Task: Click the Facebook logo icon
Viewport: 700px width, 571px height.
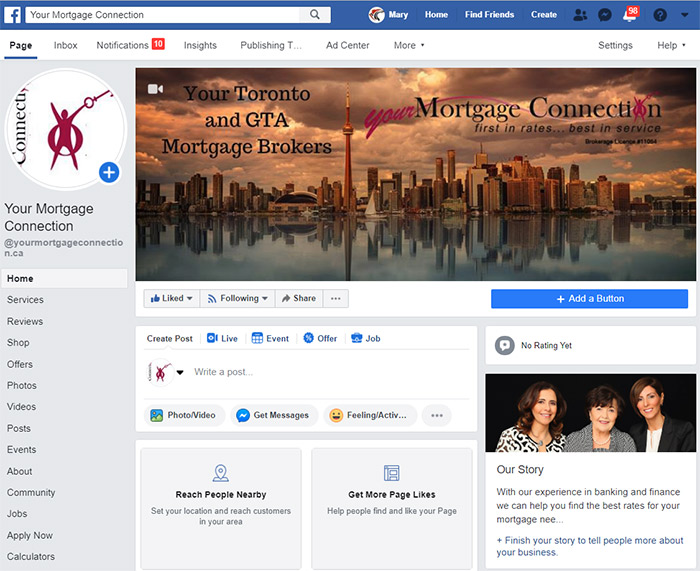Action: 12,15
